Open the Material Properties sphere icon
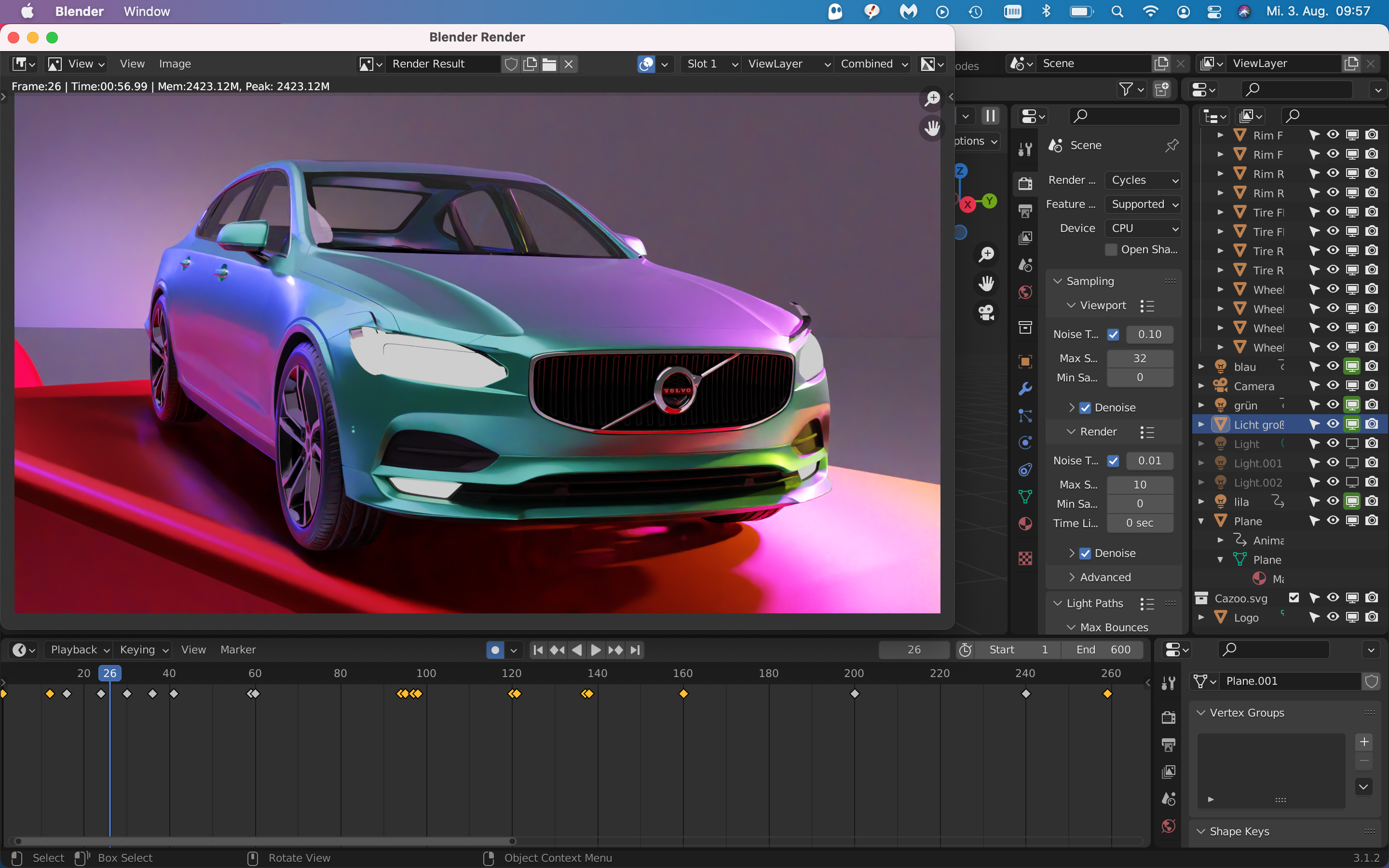1389x868 pixels. click(x=1025, y=524)
